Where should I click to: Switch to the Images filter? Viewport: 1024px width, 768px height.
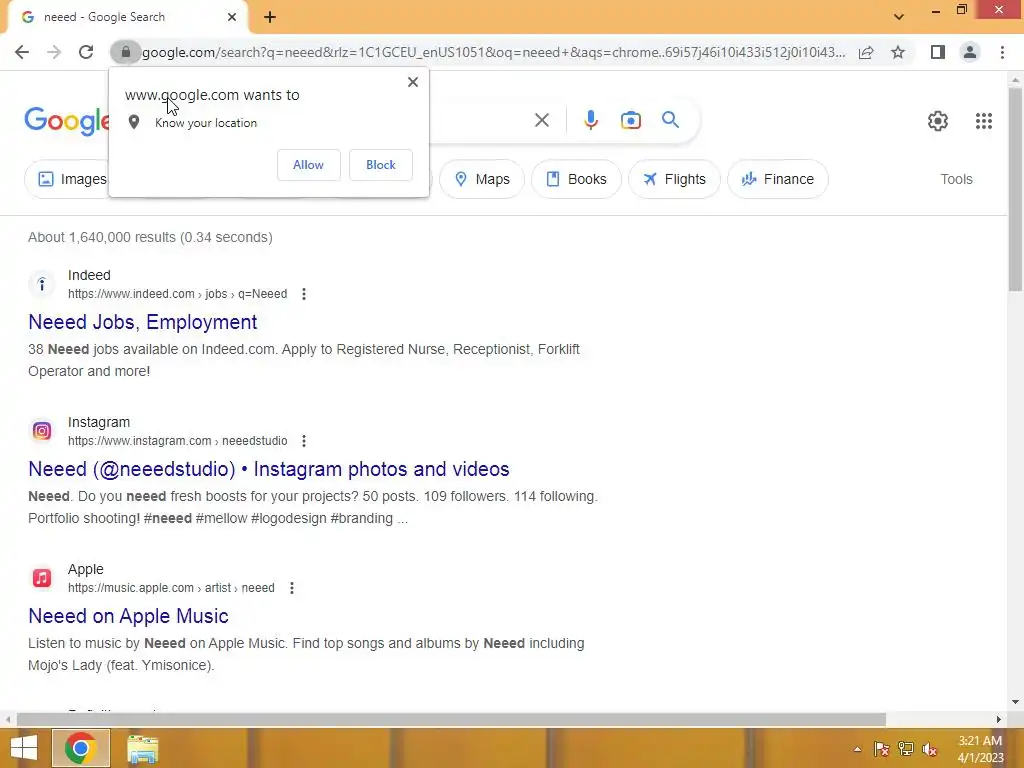point(67,179)
